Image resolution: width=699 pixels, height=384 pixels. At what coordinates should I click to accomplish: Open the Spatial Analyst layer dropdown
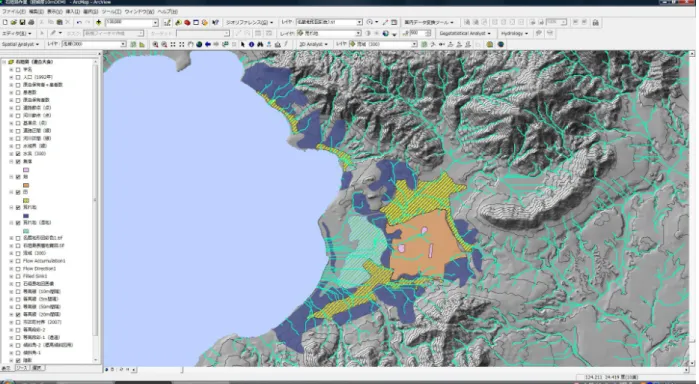tap(123, 44)
